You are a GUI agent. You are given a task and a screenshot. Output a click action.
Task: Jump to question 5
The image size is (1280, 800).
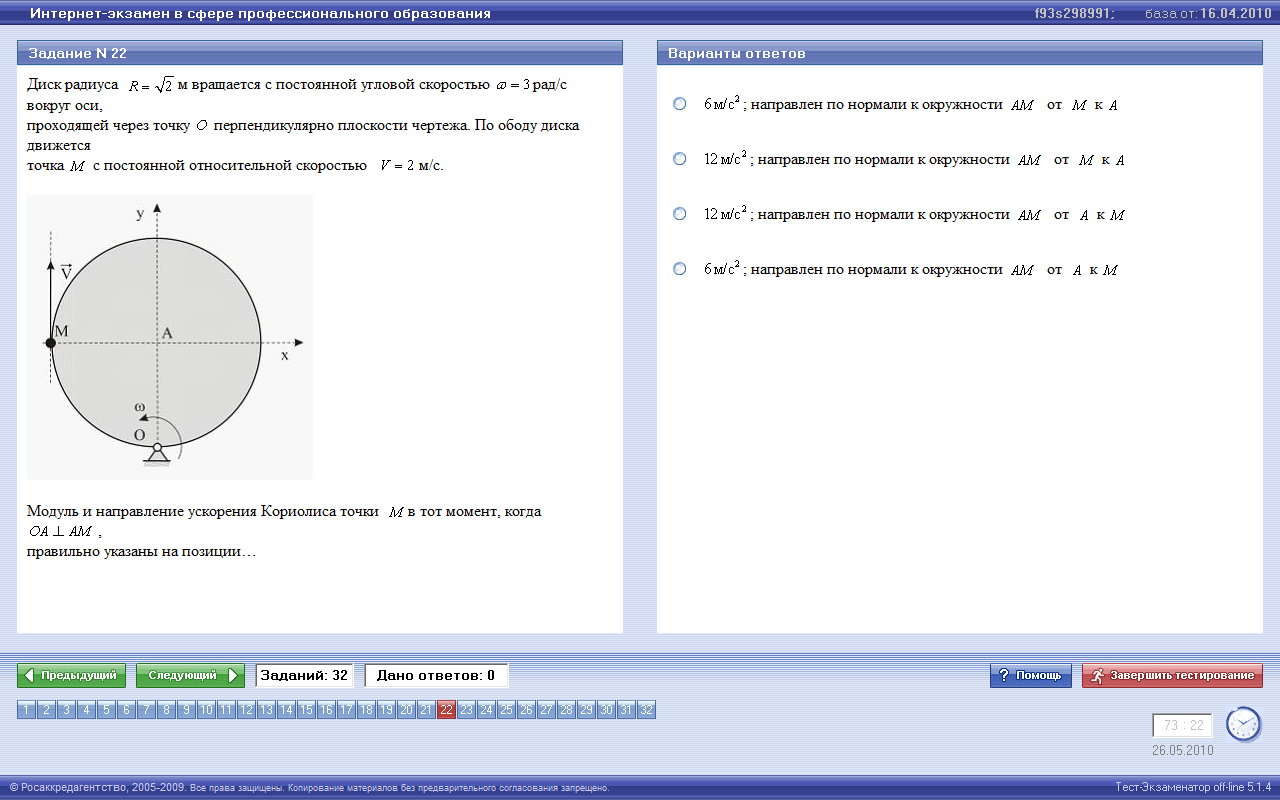click(107, 710)
